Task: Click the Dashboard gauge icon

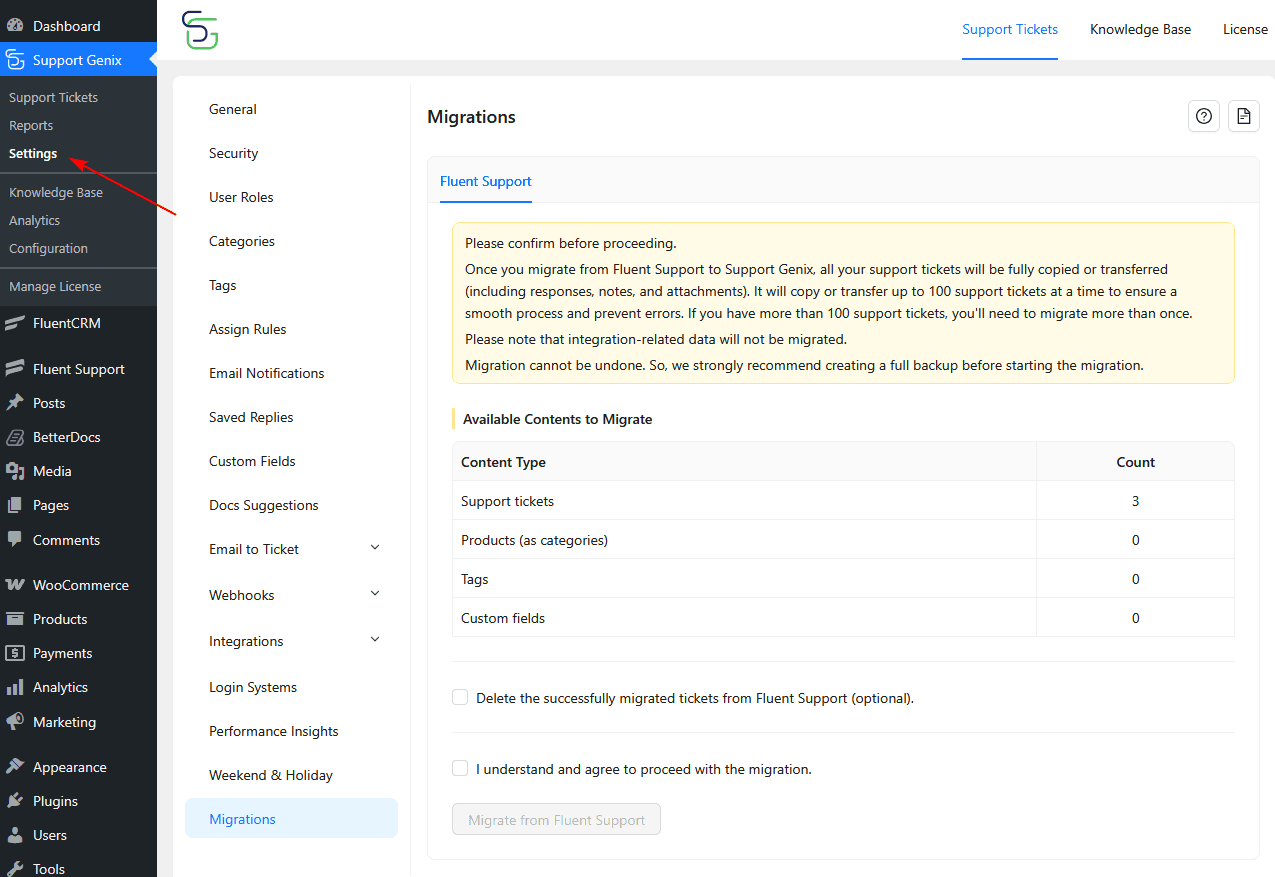Action: click(x=15, y=26)
